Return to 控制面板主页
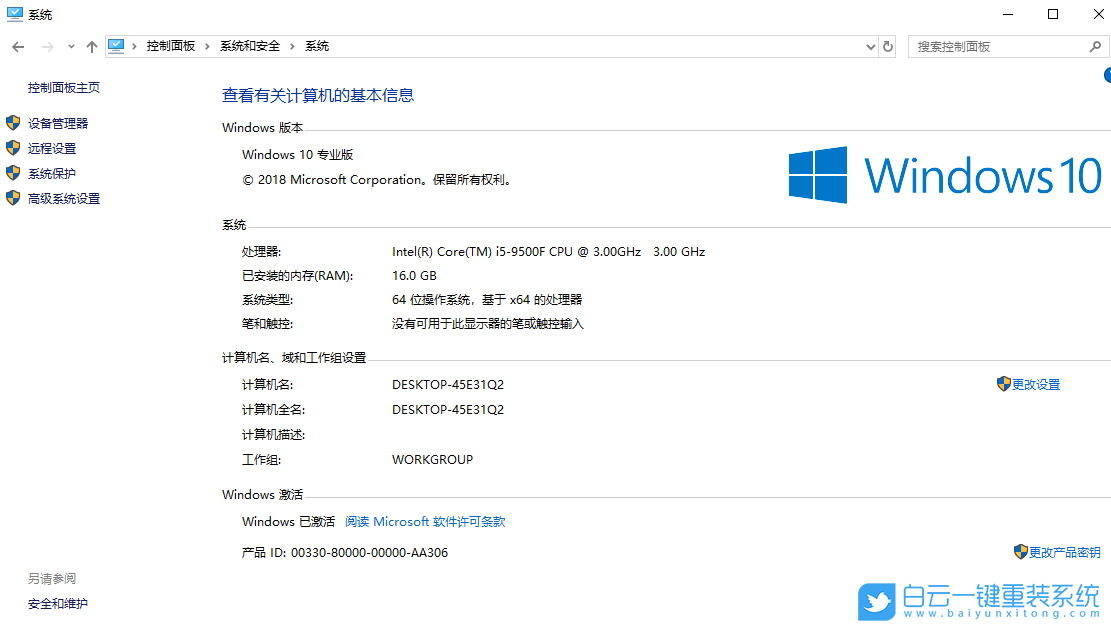The height and width of the screenshot is (626, 1111). pos(63,87)
